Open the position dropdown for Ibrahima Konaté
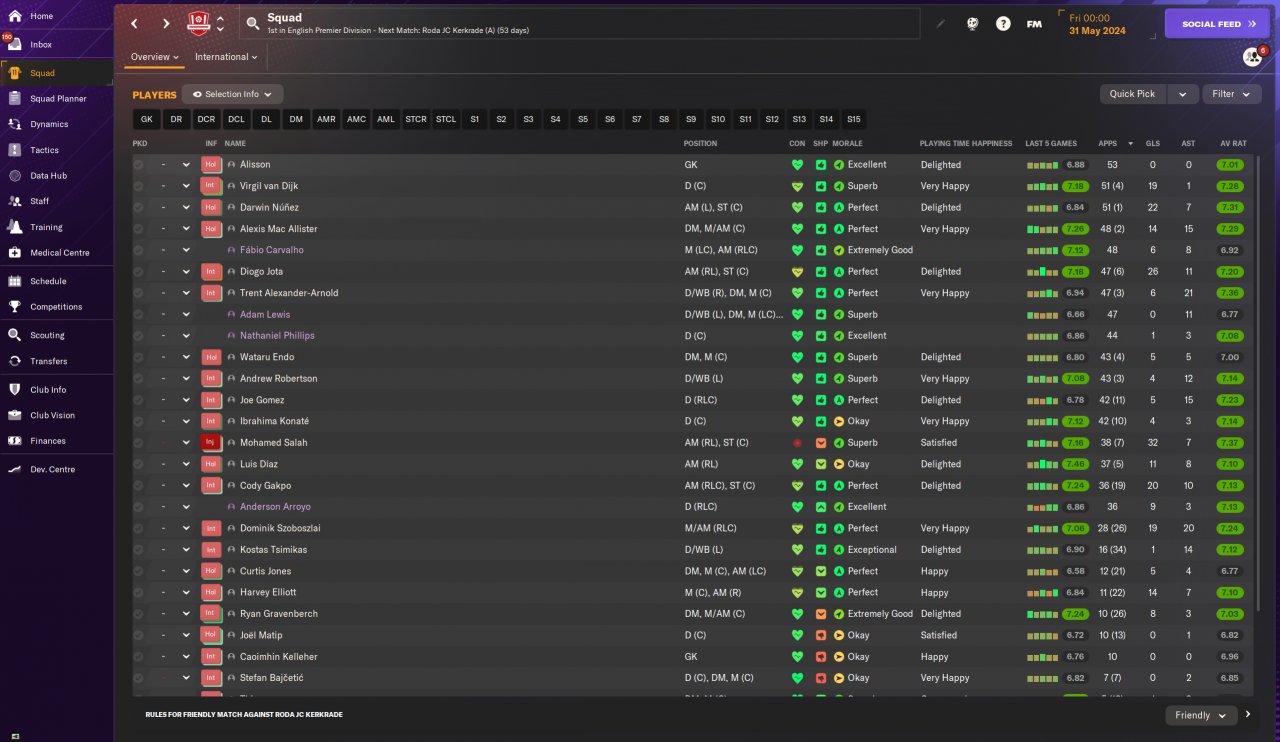Screen dimensions: 1280x742 pyautogui.click(x=185, y=421)
